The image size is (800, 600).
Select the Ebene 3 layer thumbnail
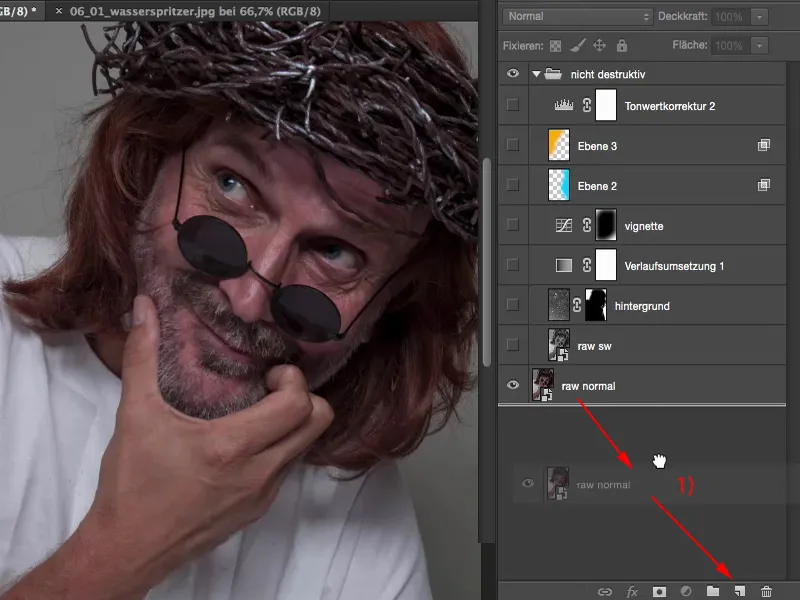tap(559, 145)
